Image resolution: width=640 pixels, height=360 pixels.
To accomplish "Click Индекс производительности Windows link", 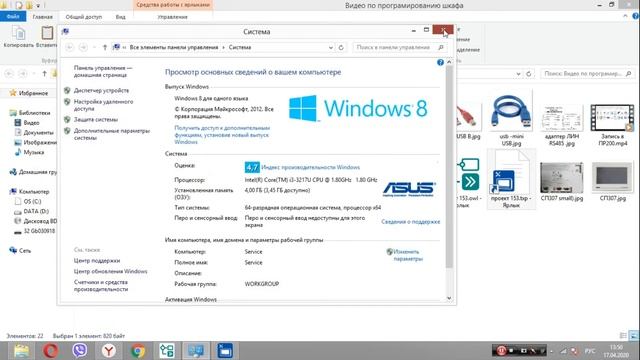I will pos(311,167).
